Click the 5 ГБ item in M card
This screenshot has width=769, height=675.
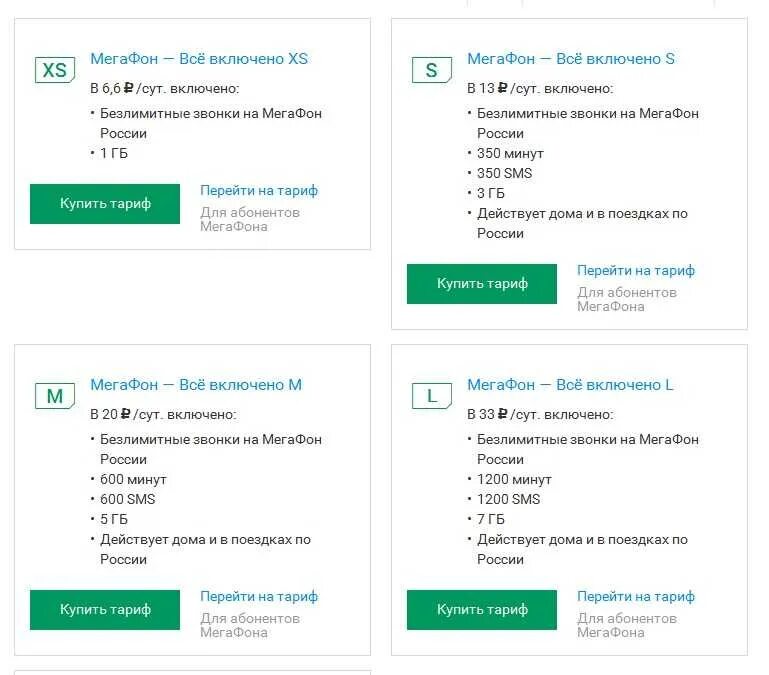(x=114, y=519)
